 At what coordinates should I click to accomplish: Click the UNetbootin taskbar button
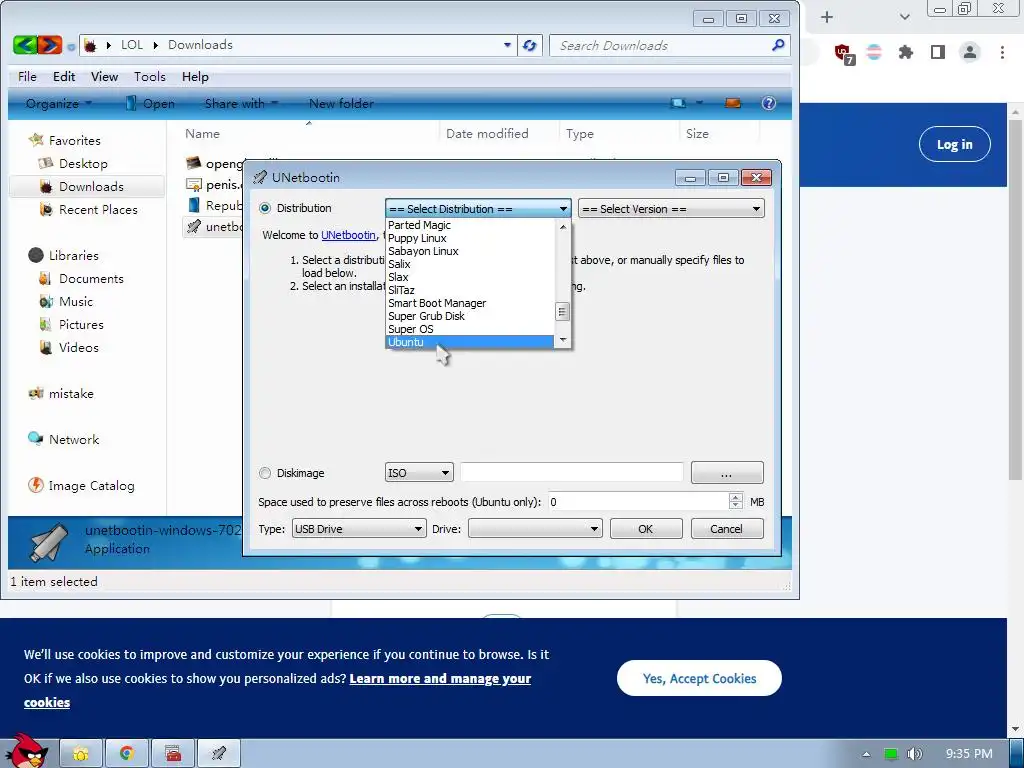click(219, 754)
